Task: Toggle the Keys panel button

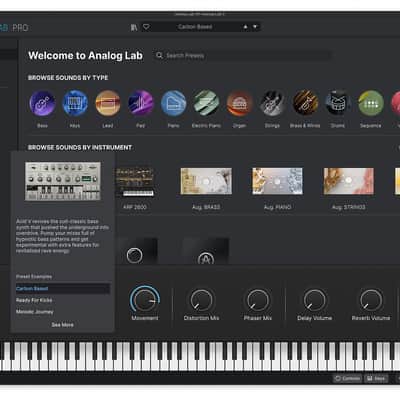Action: click(376, 378)
